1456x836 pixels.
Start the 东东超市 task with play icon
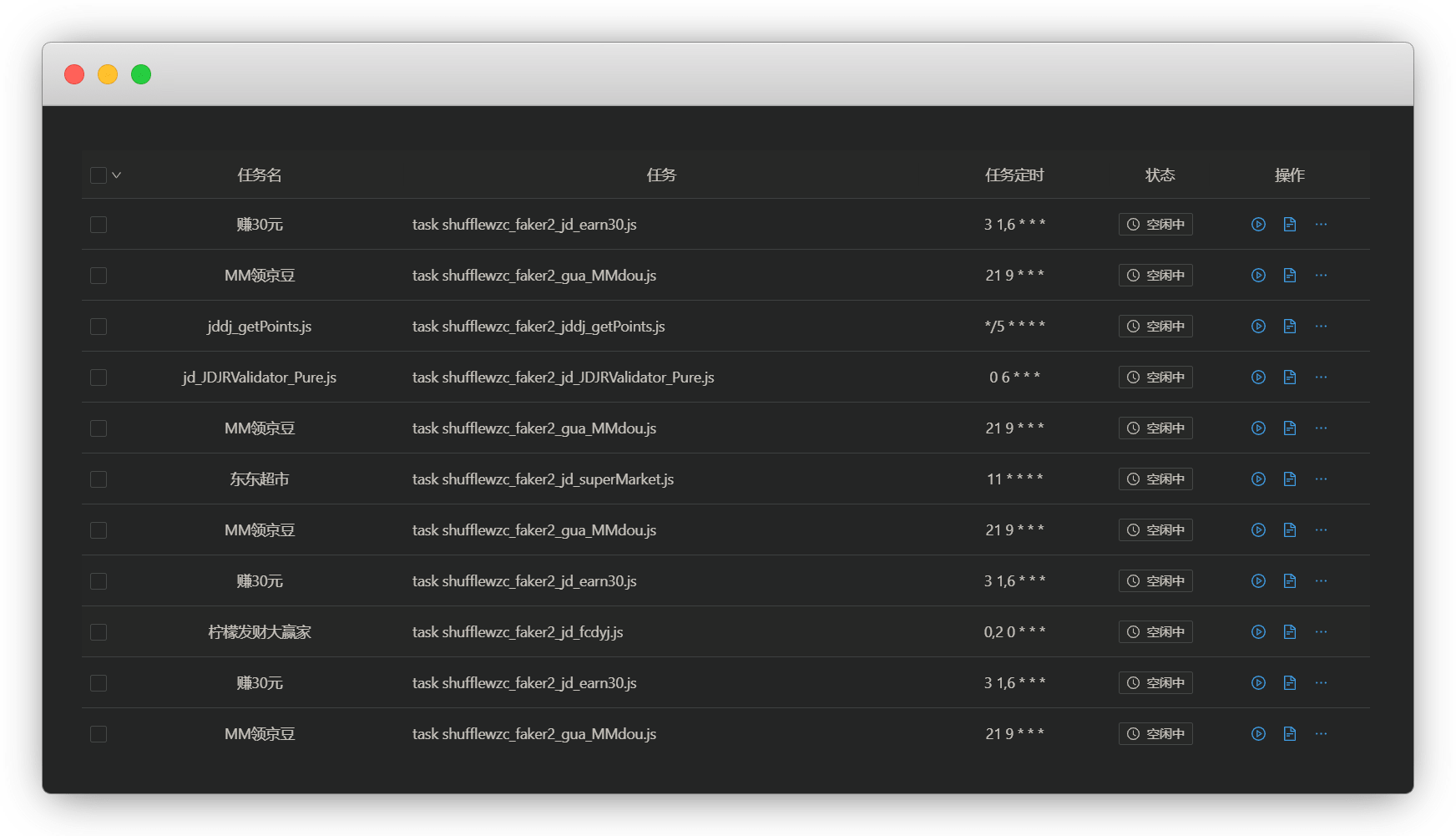coord(1258,479)
